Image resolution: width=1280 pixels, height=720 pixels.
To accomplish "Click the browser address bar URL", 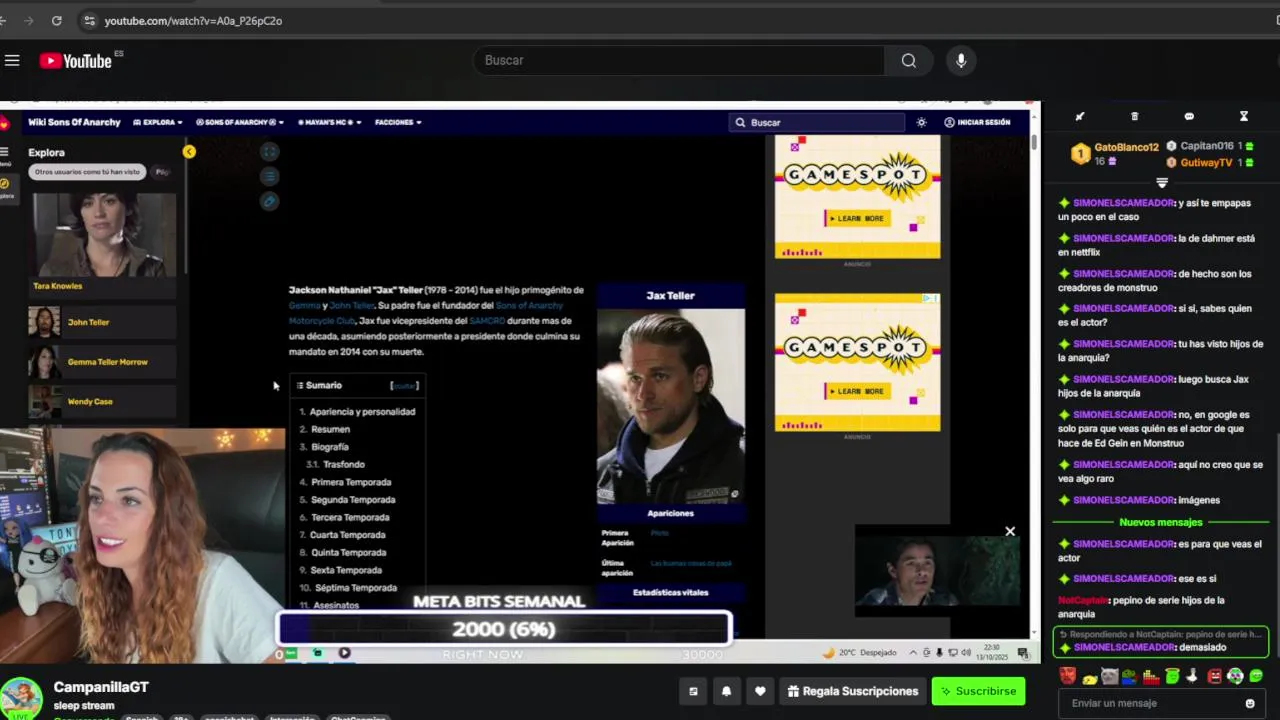I will [x=193, y=20].
